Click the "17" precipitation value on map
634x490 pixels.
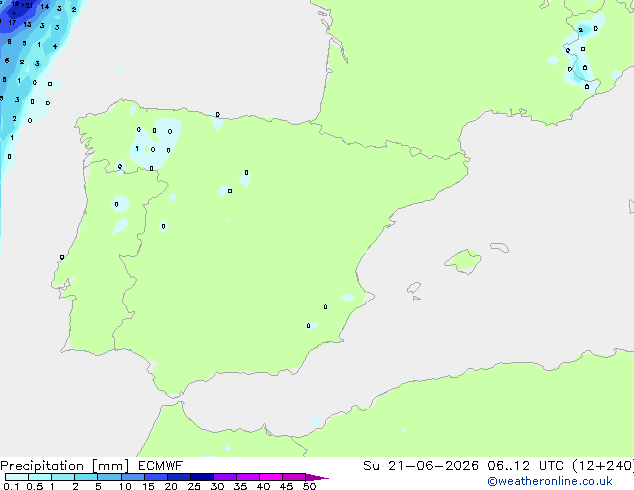[x=12, y=23]
